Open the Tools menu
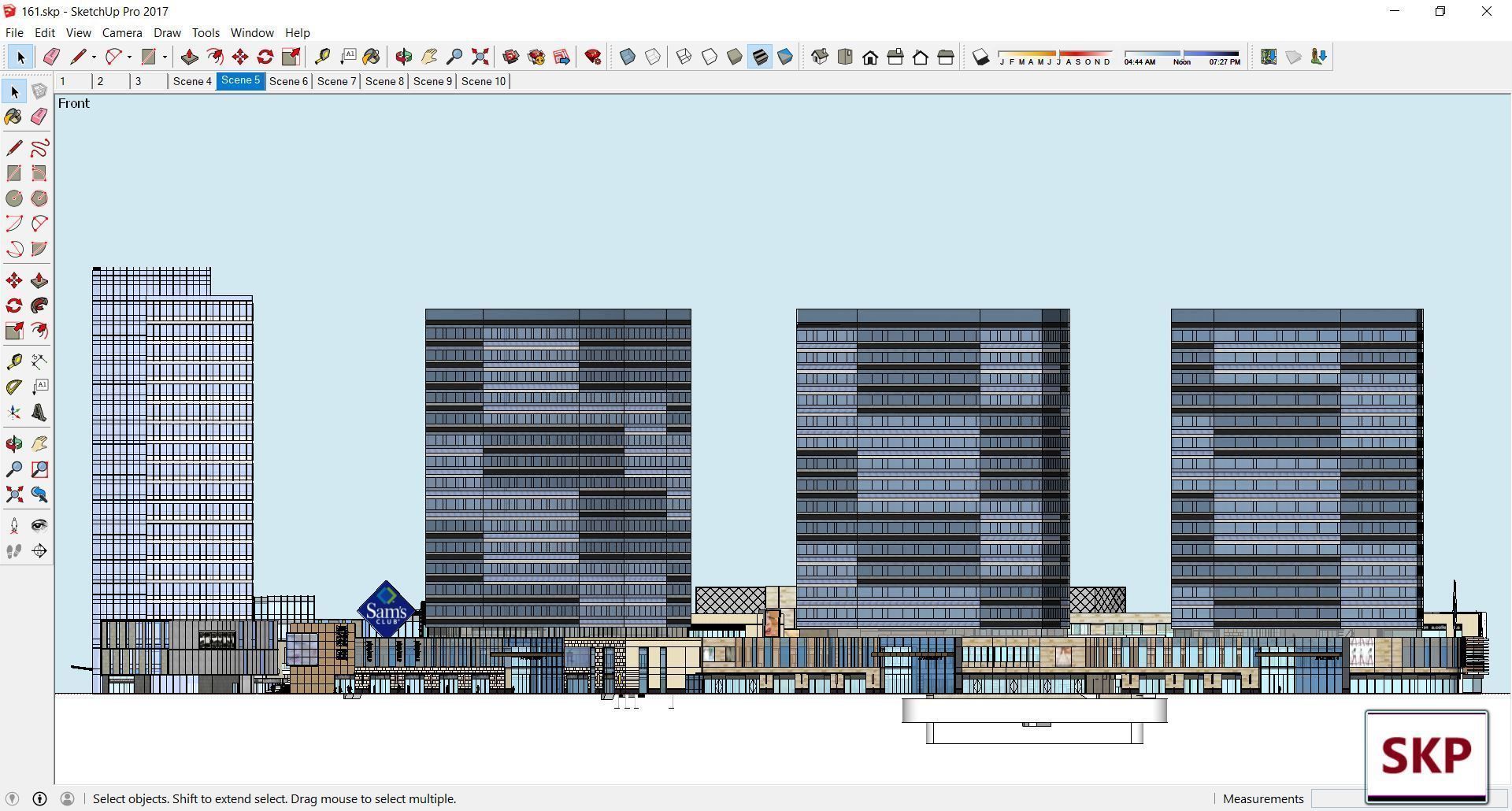The width and height of the screenshot is (1512, 811). click(x=206, y=32)
